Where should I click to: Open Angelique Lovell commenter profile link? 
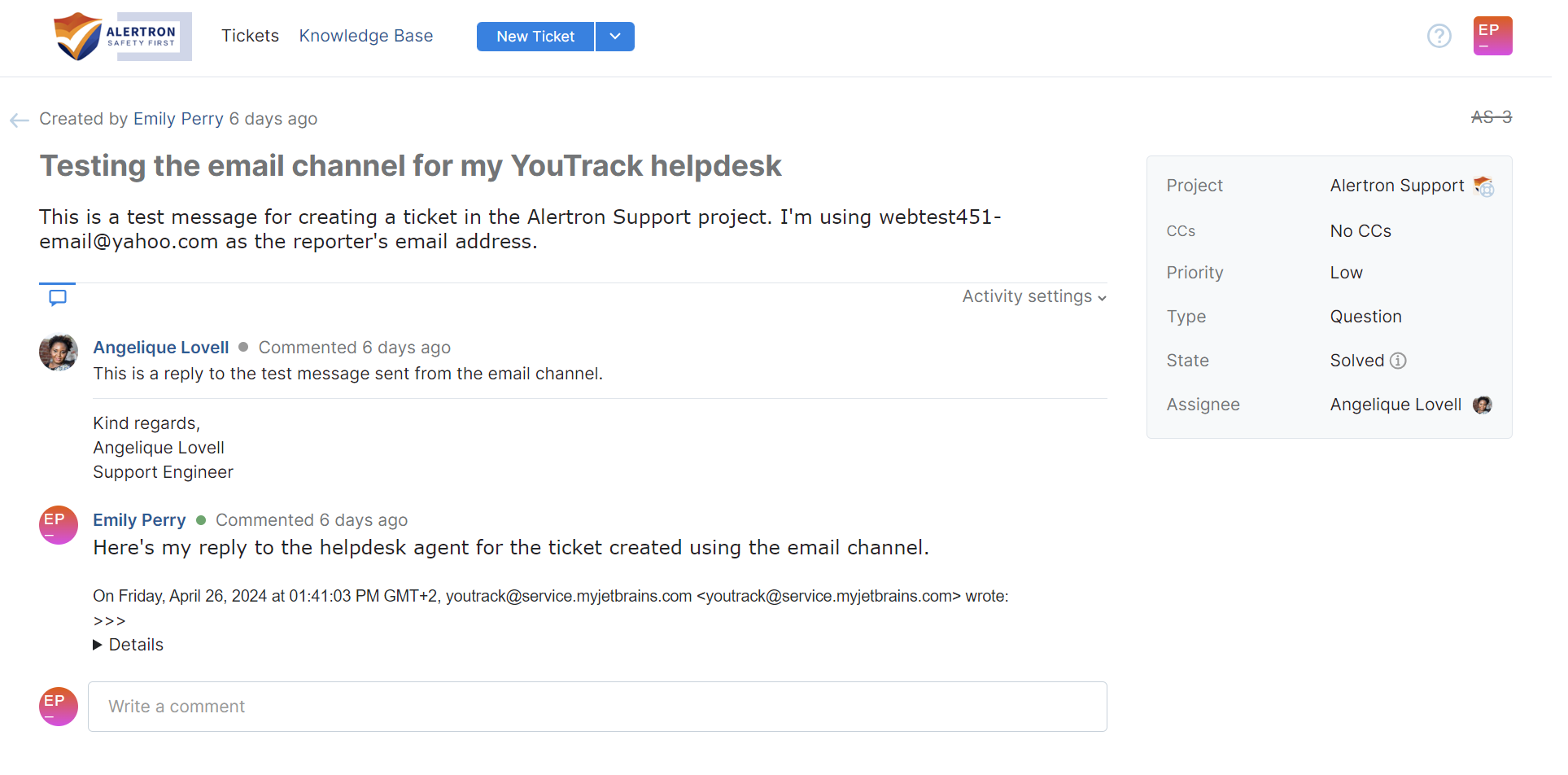click(x=161, y=348)
